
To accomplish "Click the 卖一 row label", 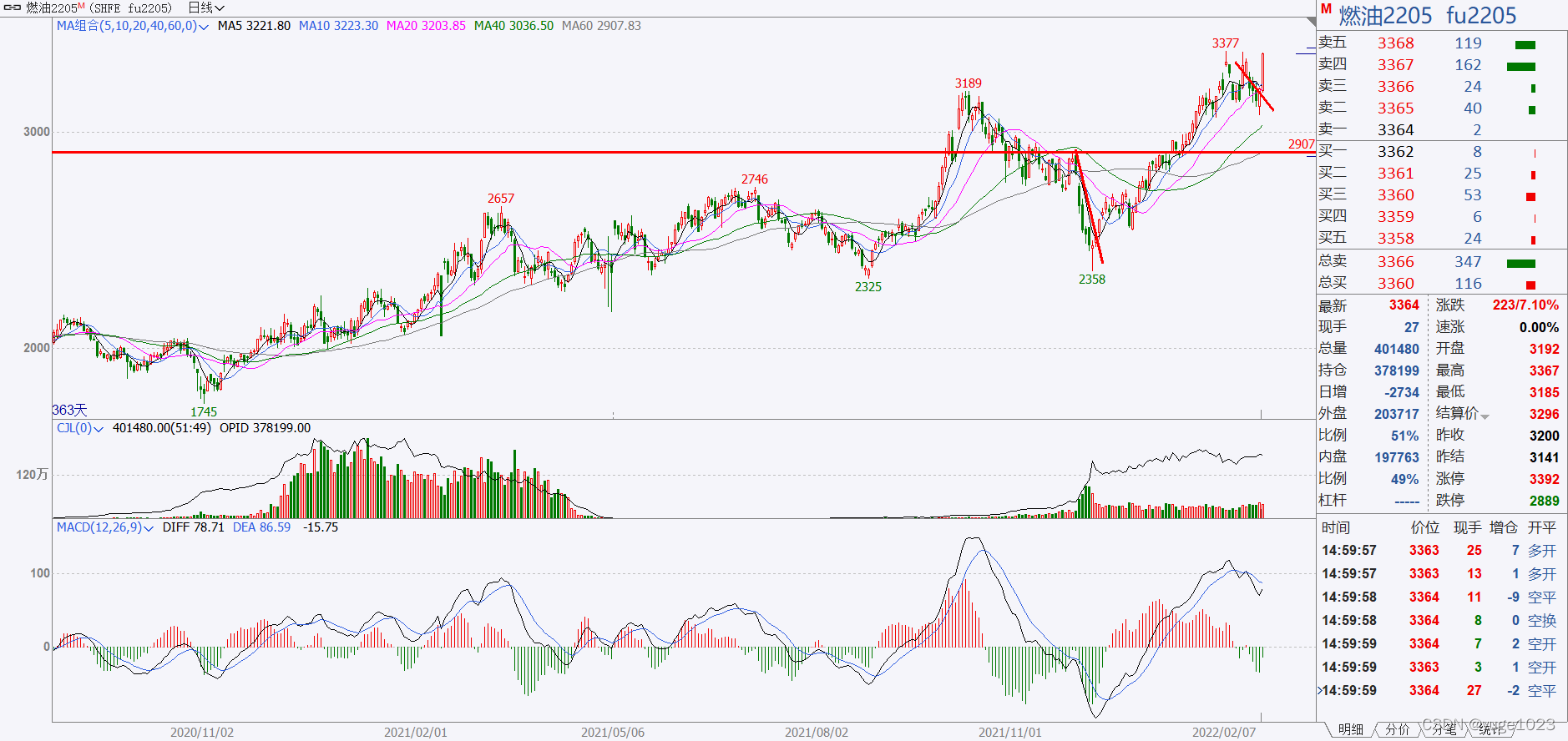I will pos(1333,130).
